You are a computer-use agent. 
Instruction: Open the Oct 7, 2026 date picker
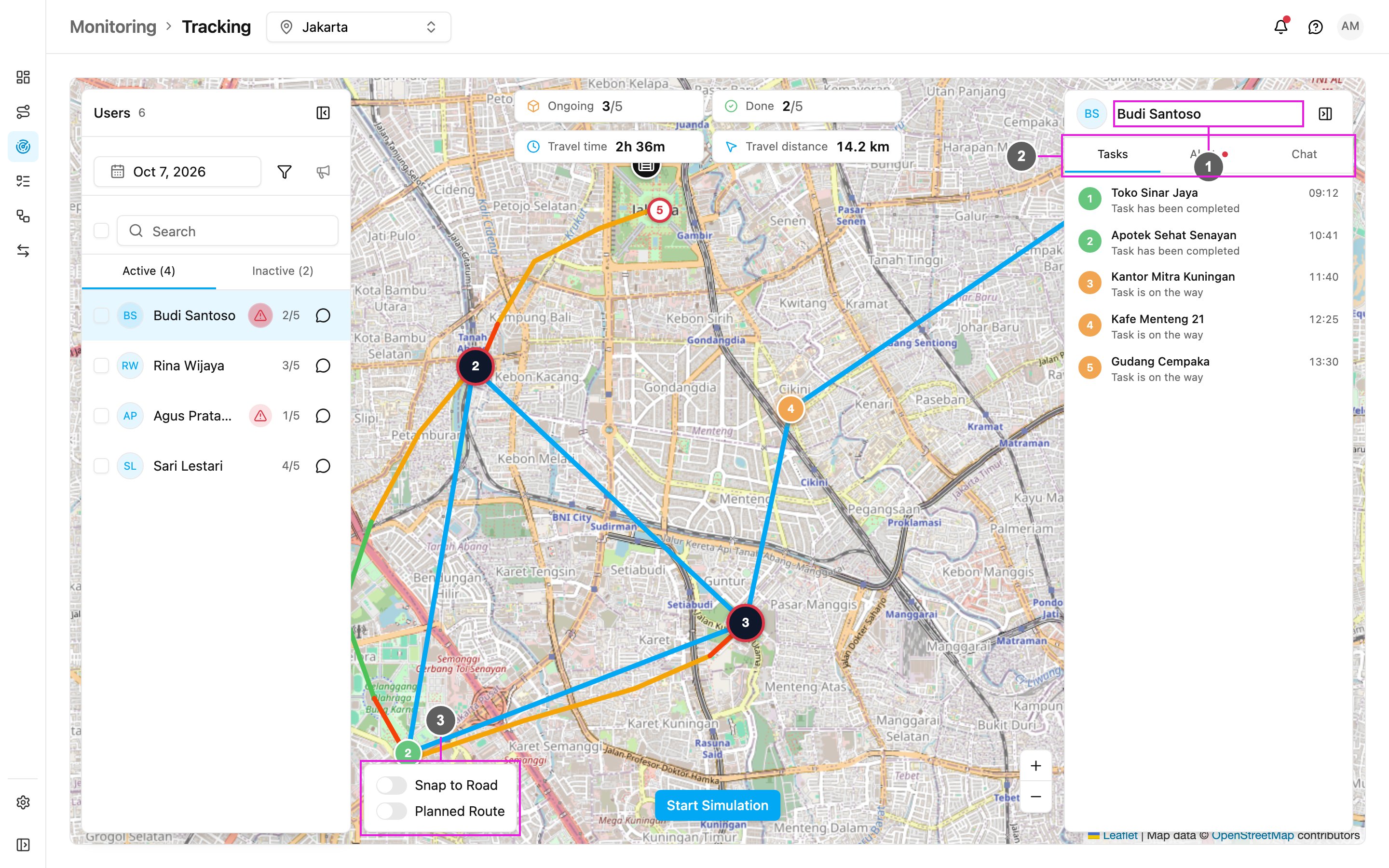(177, 172)
